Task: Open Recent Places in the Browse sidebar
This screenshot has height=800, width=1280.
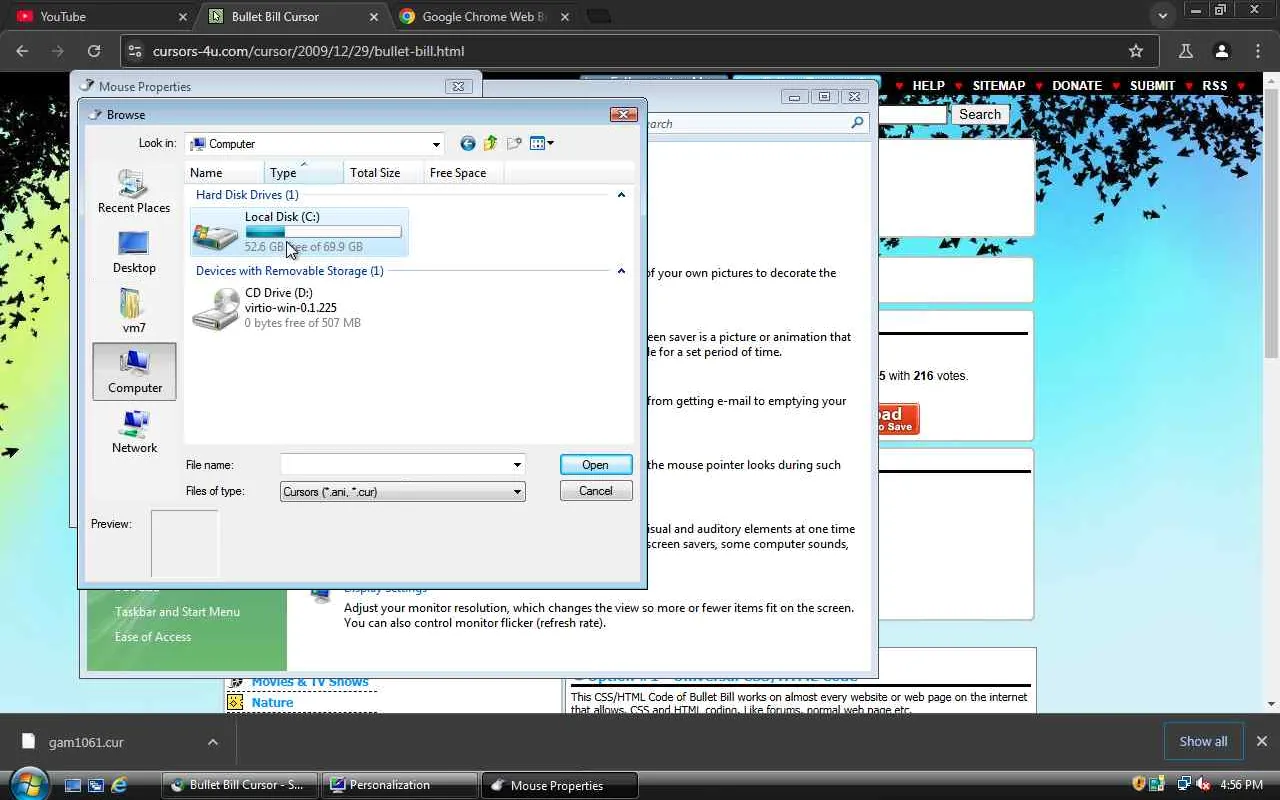Action: click(x=134, y=191)
